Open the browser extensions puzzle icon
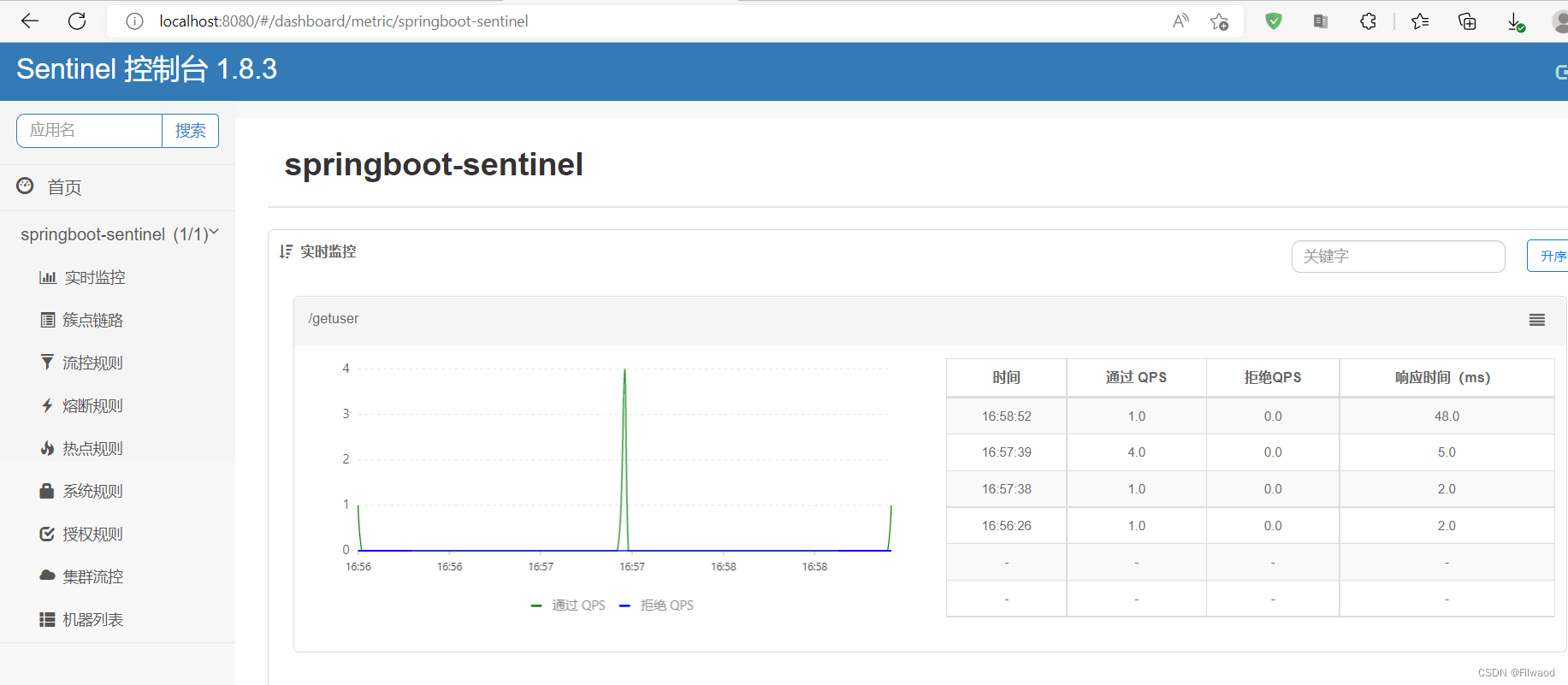This screenshot has height=685, width=1568. tap(1368, 21)
